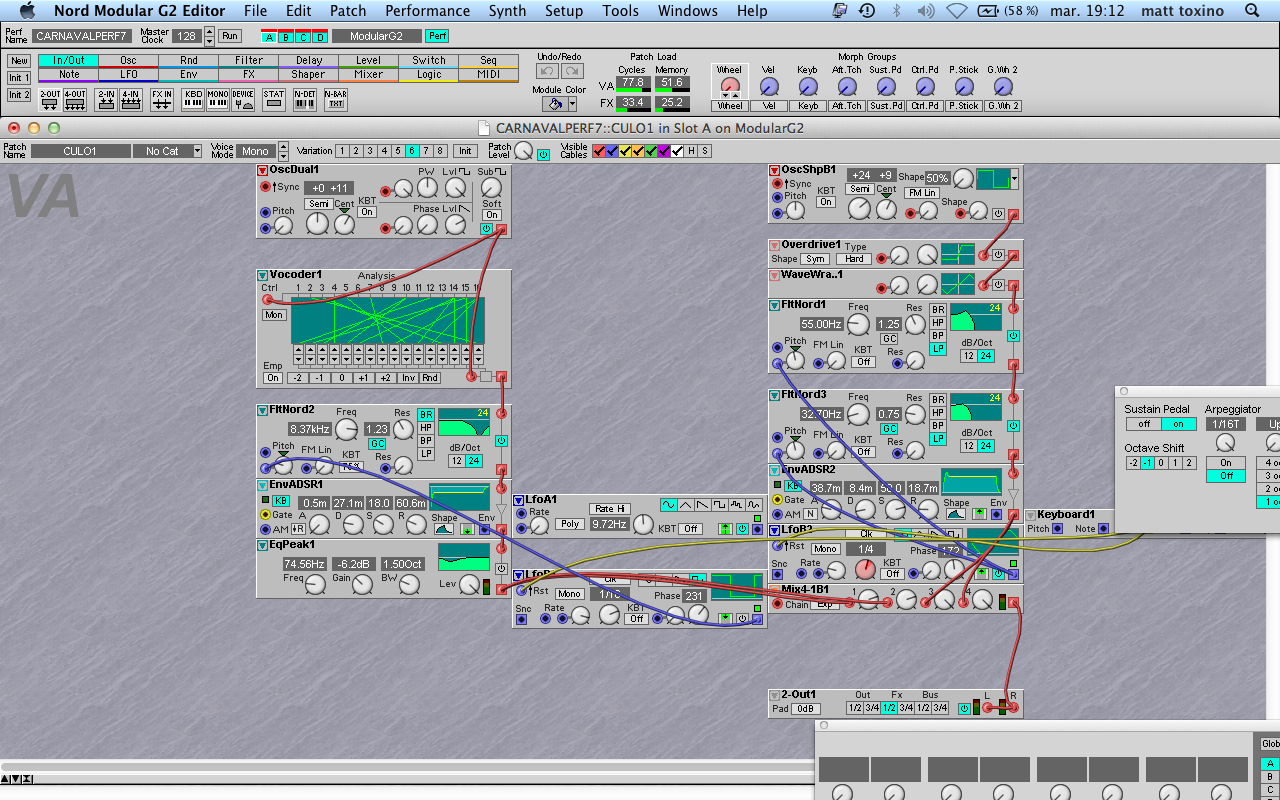Open the No Cat category dropdown
Screen dimensions: 1280x800
[168, 151]
